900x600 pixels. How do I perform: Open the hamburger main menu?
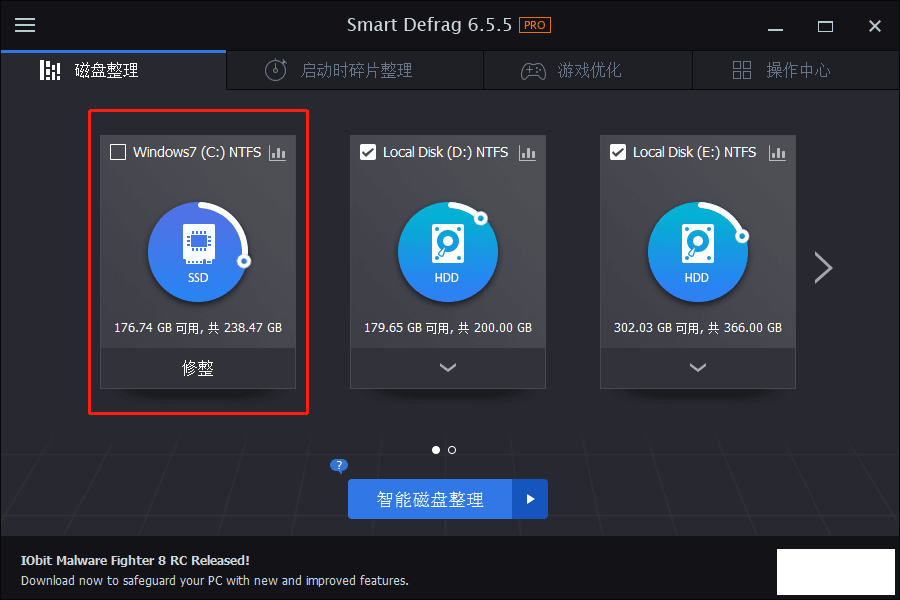pos(25,25)
